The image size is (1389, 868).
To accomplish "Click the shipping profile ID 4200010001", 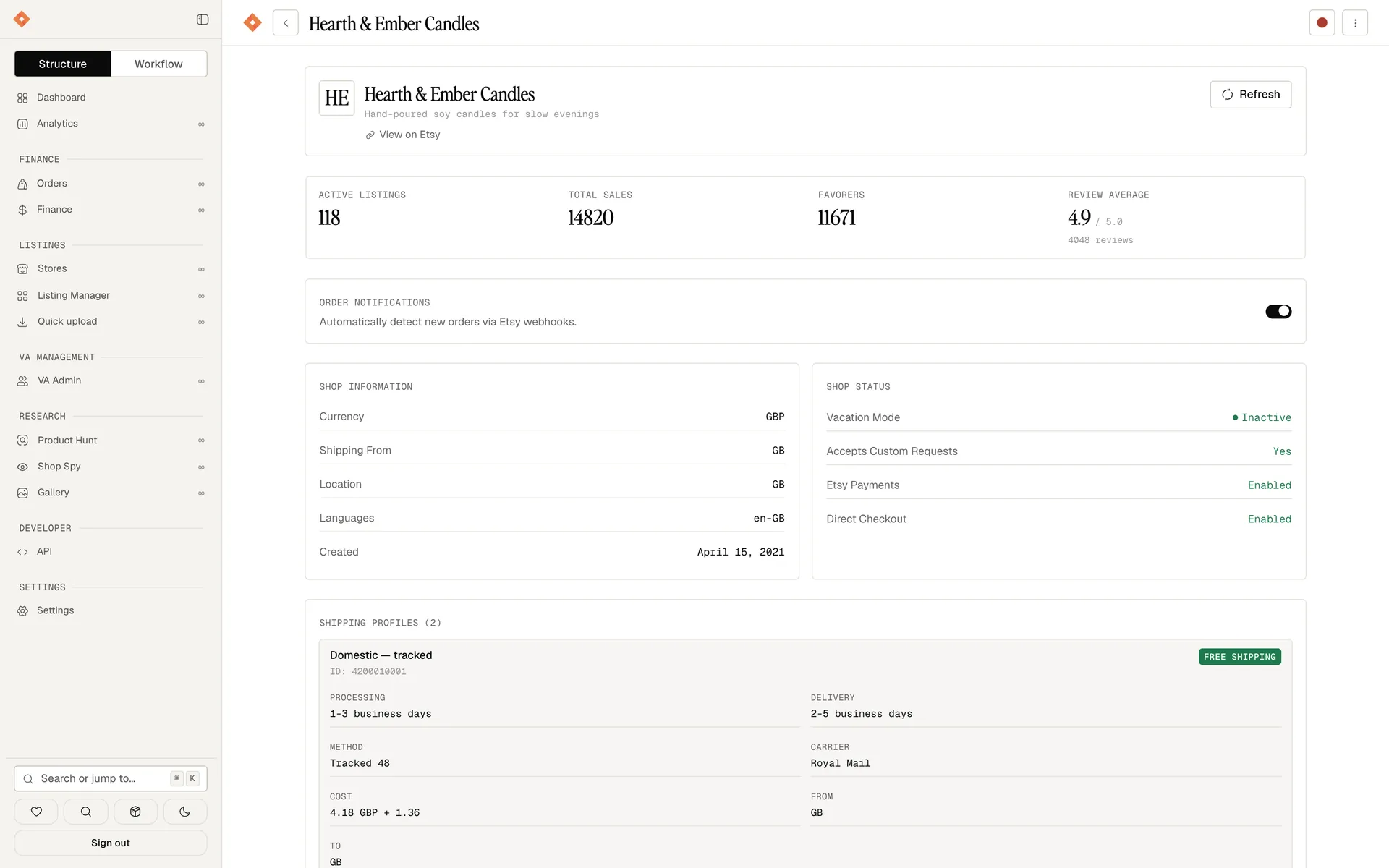I will pos(368,671).
